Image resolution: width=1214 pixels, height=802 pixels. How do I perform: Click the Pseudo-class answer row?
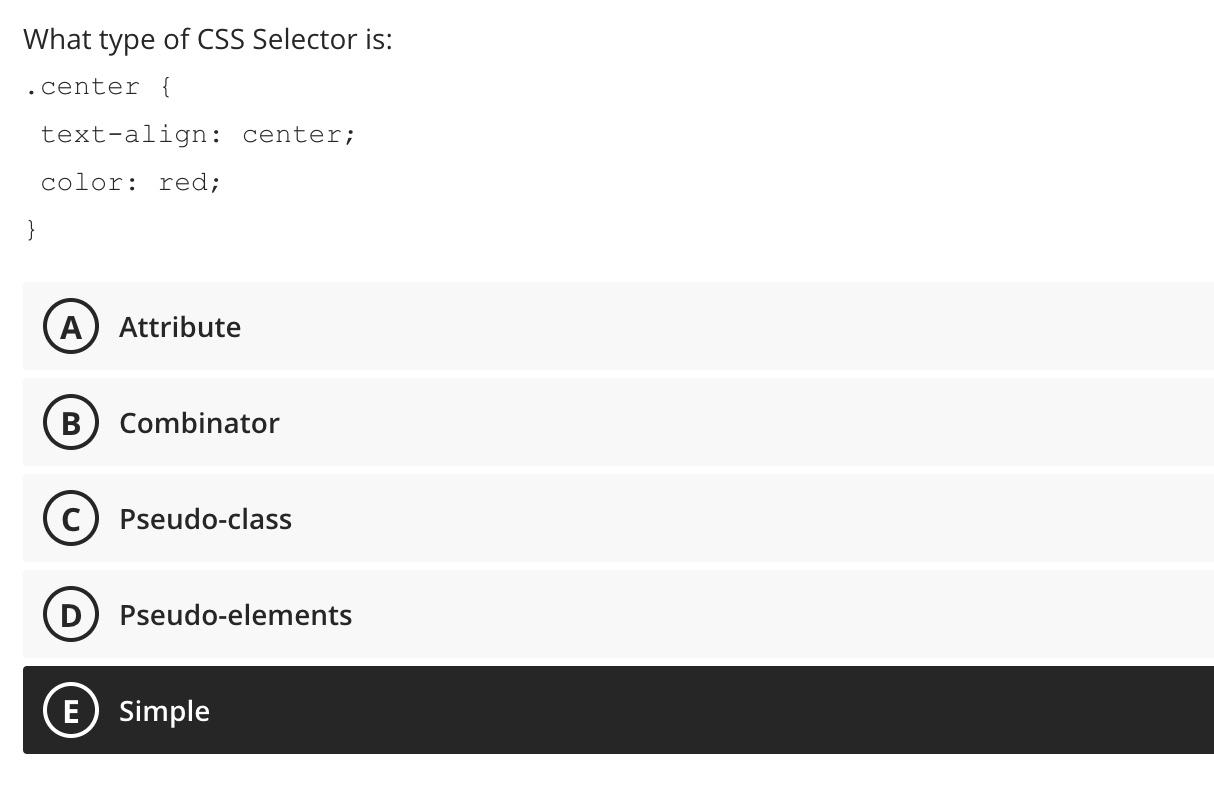pos(600,518)
